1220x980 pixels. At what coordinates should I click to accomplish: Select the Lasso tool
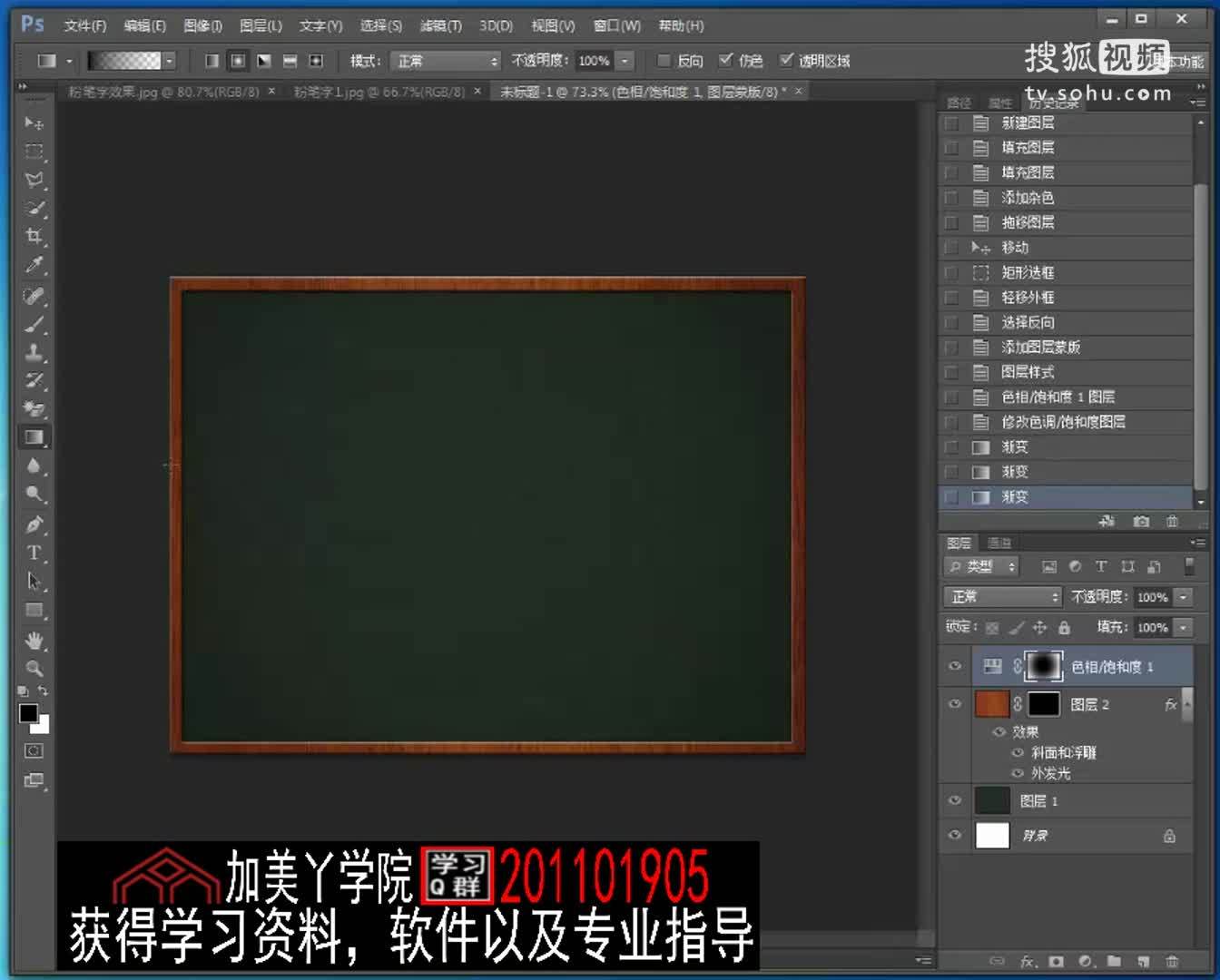34,180
